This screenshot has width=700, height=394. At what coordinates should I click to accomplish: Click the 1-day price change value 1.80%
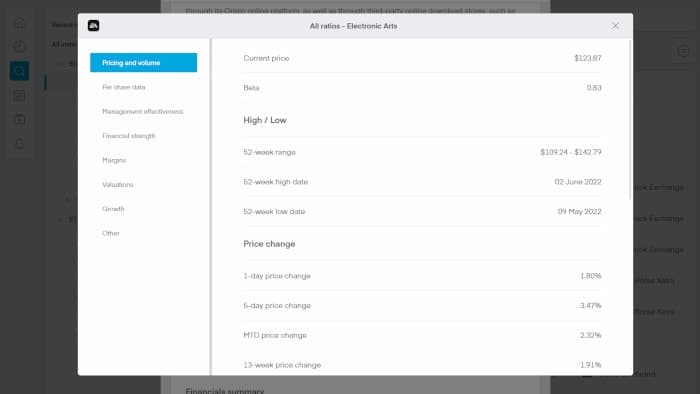(x=590, y=276)
